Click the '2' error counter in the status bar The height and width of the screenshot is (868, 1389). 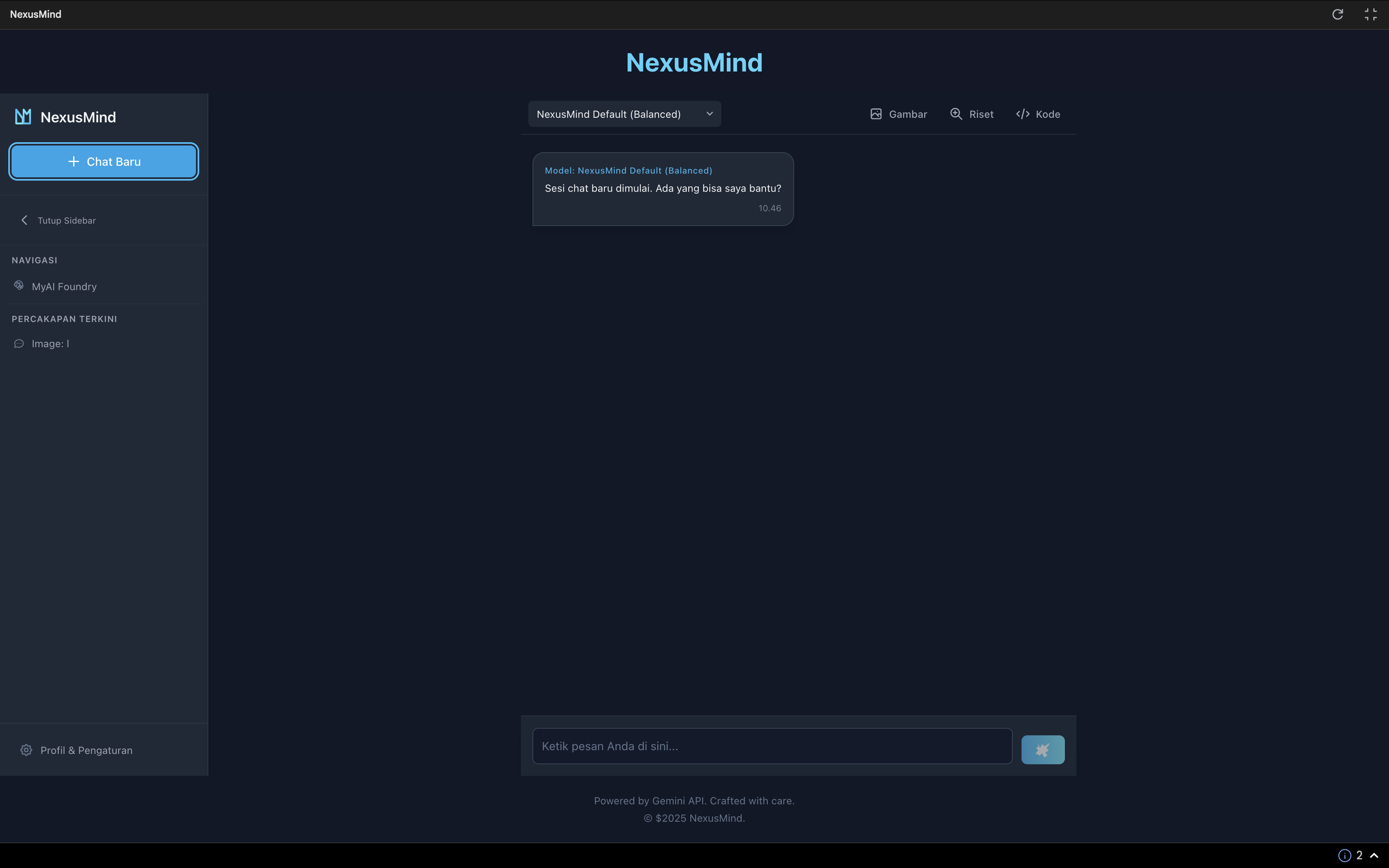[1360, 855]
